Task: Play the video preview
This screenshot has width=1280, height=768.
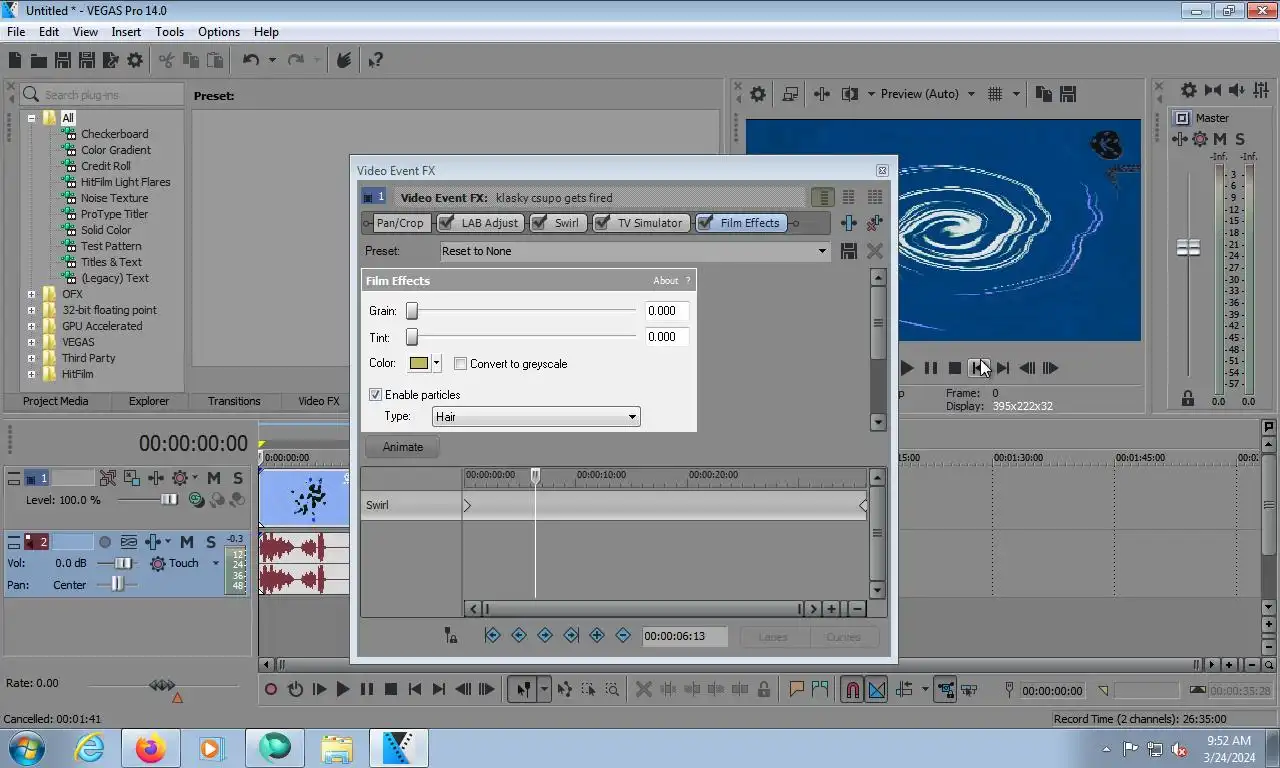Action: pos(907,368)
